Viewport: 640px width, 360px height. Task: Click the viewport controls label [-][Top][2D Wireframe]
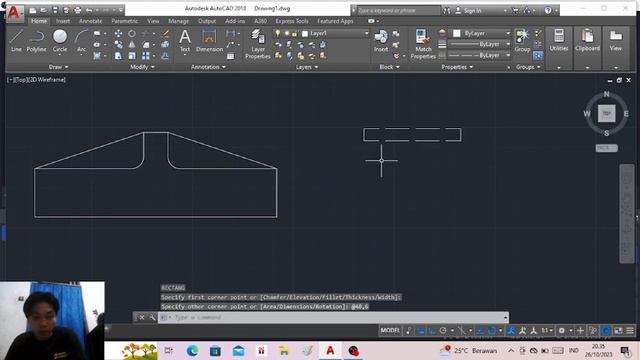point(36,80)
